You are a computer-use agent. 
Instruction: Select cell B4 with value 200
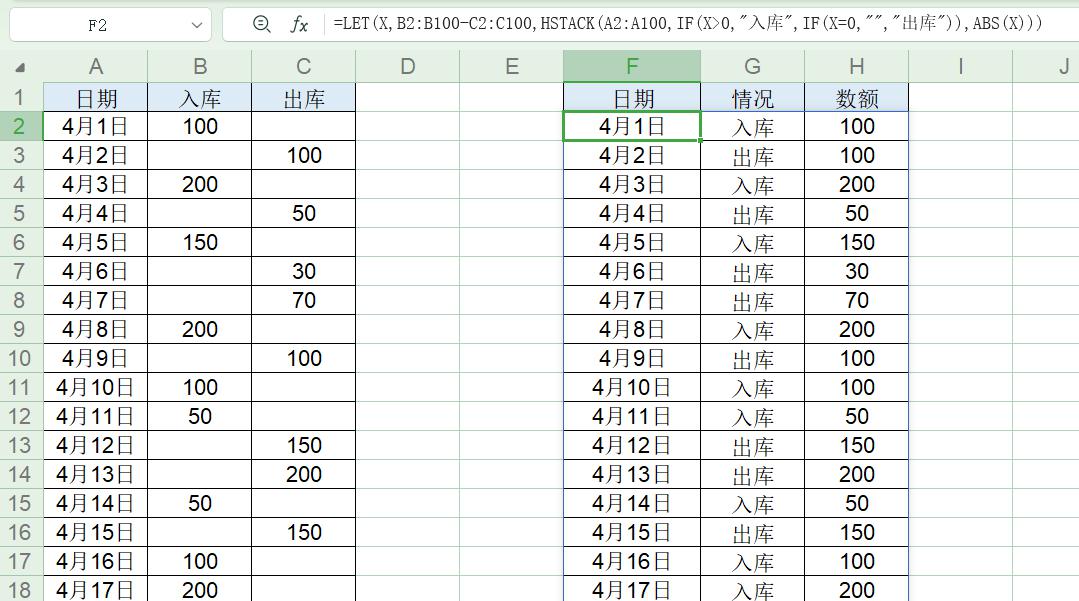(200, 184)
